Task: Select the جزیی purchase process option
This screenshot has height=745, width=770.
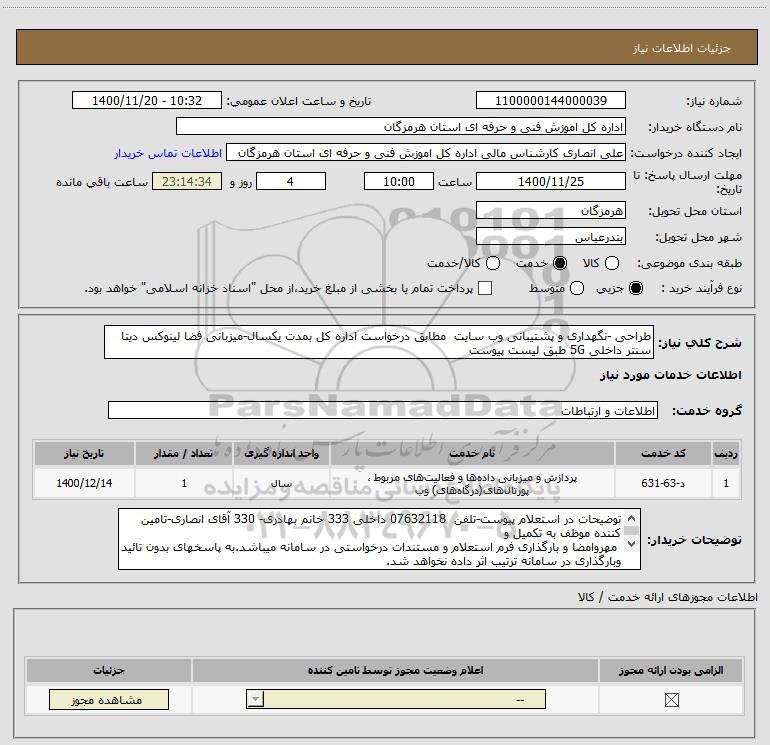Action: point(636,289)
